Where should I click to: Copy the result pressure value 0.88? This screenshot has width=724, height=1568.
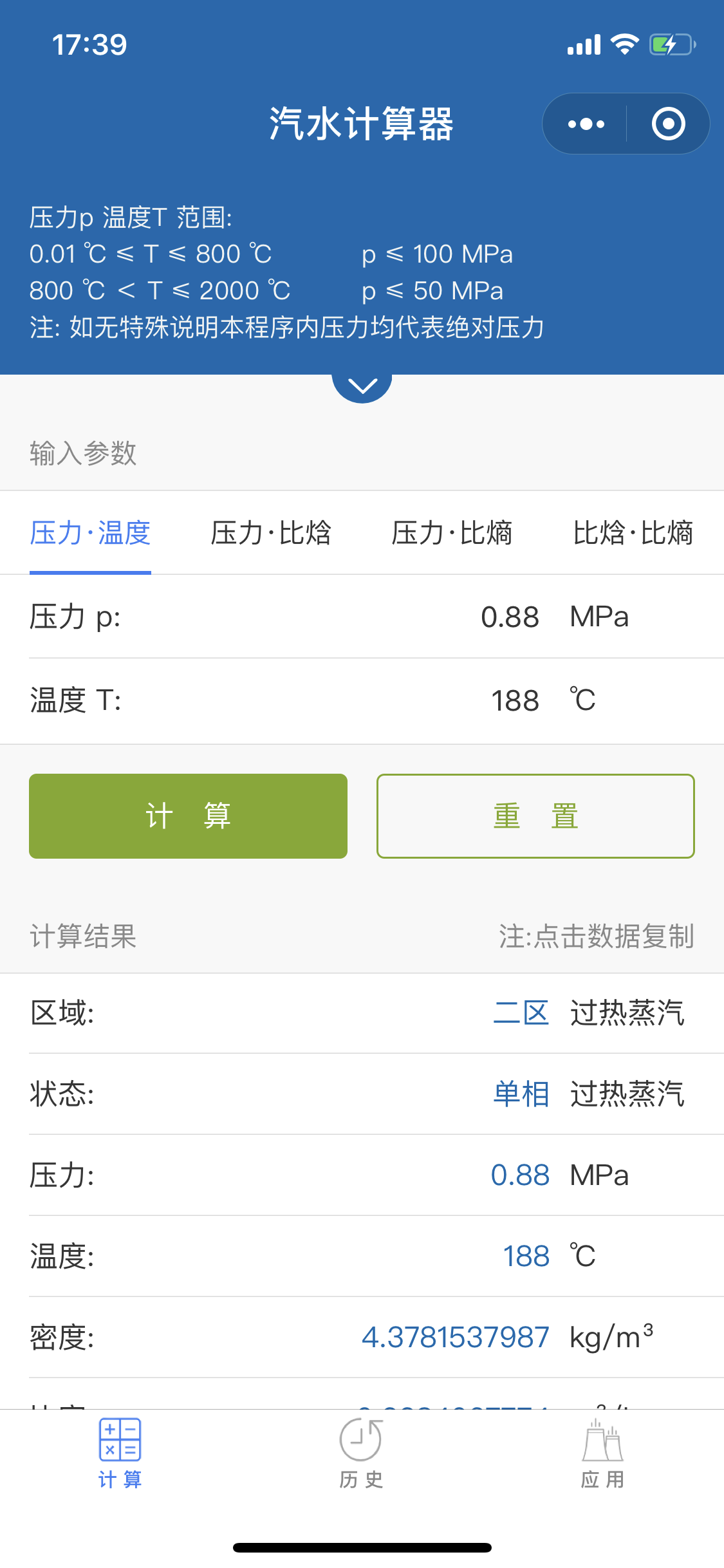pos(520,1175)
